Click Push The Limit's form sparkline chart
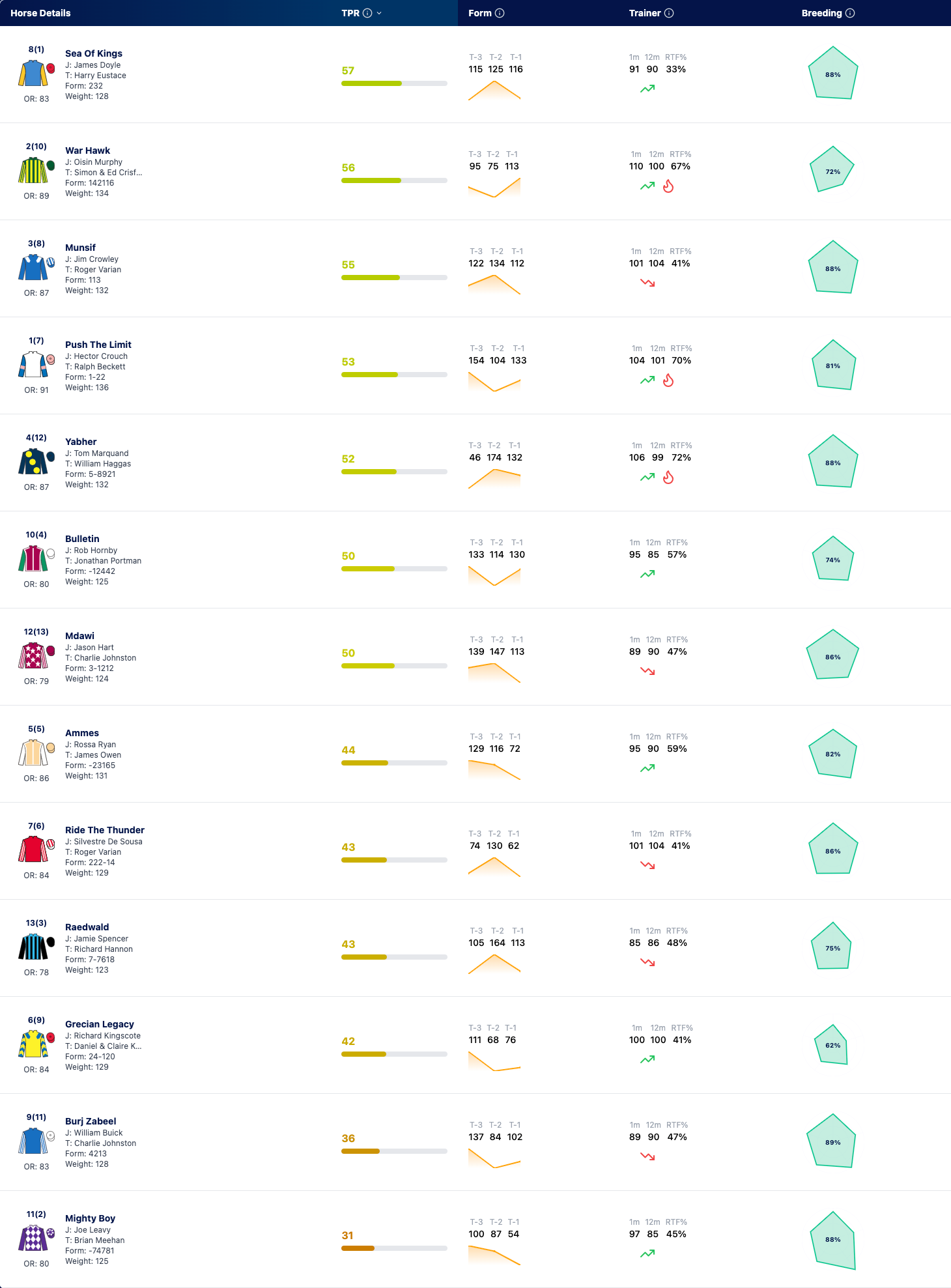 pyautogui.click(x=494, y=382)
